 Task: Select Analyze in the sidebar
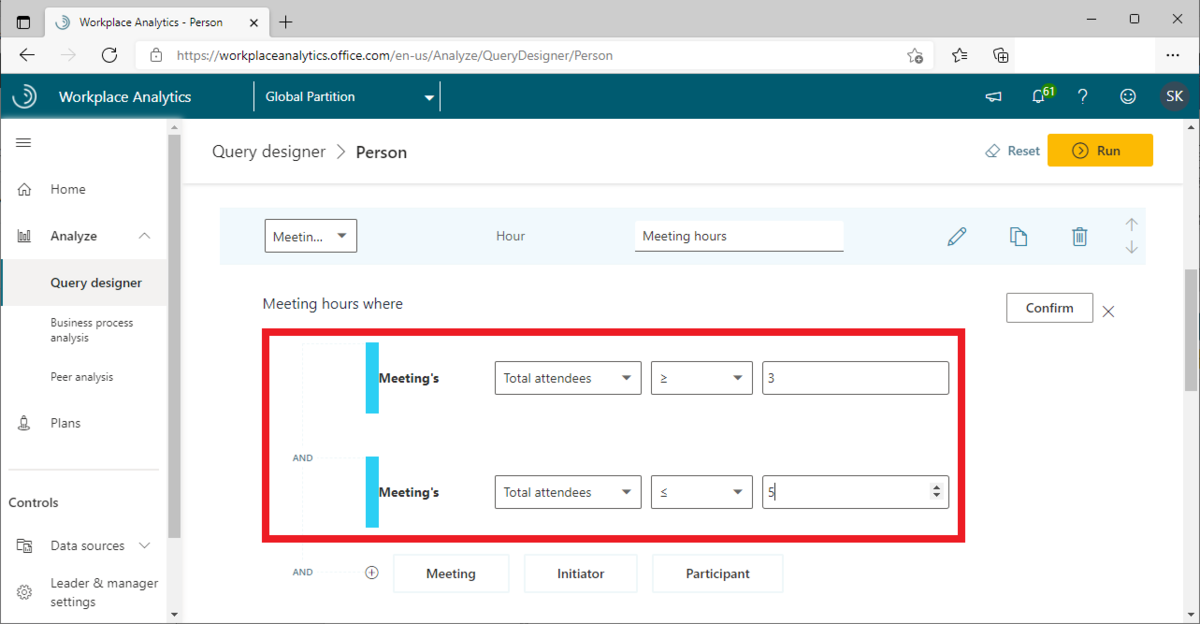pos(74,236)
